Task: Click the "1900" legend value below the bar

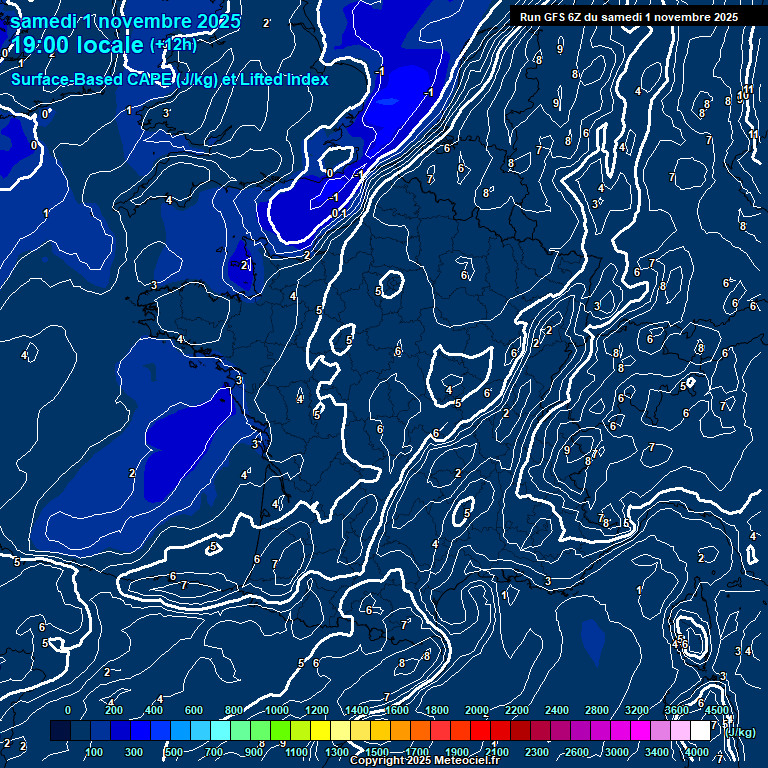Action: 457,752
